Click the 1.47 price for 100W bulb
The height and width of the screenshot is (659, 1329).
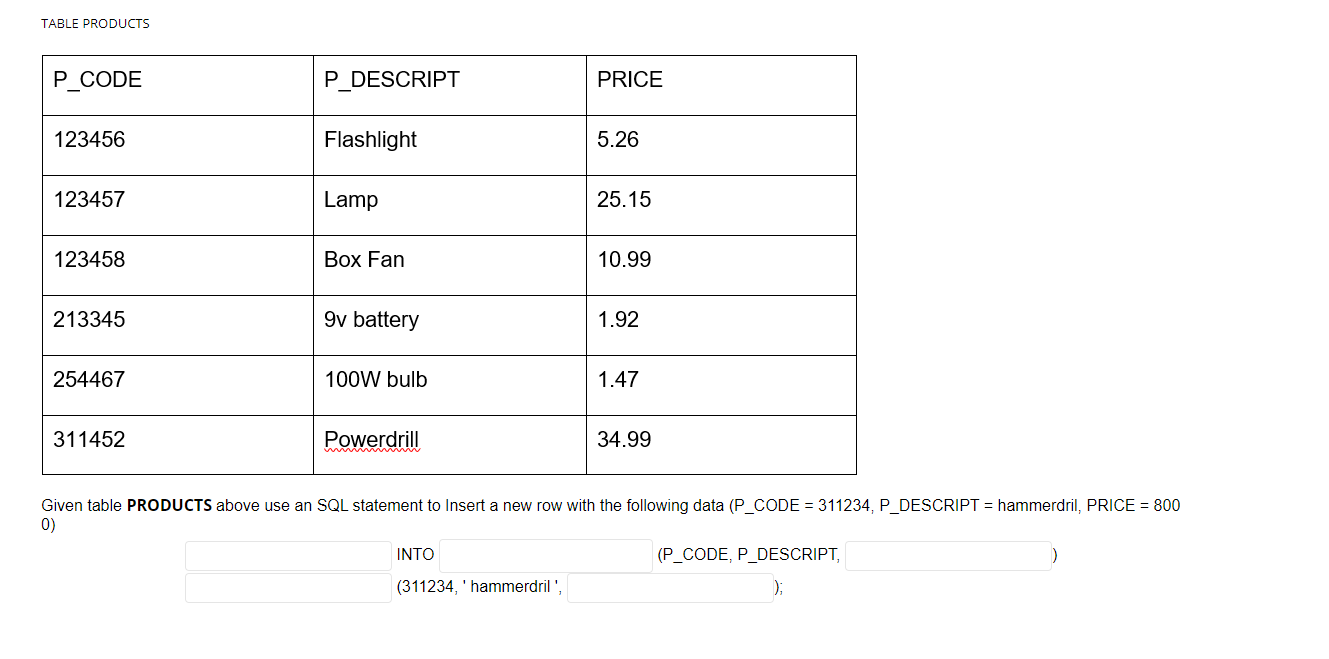(615, 379)
